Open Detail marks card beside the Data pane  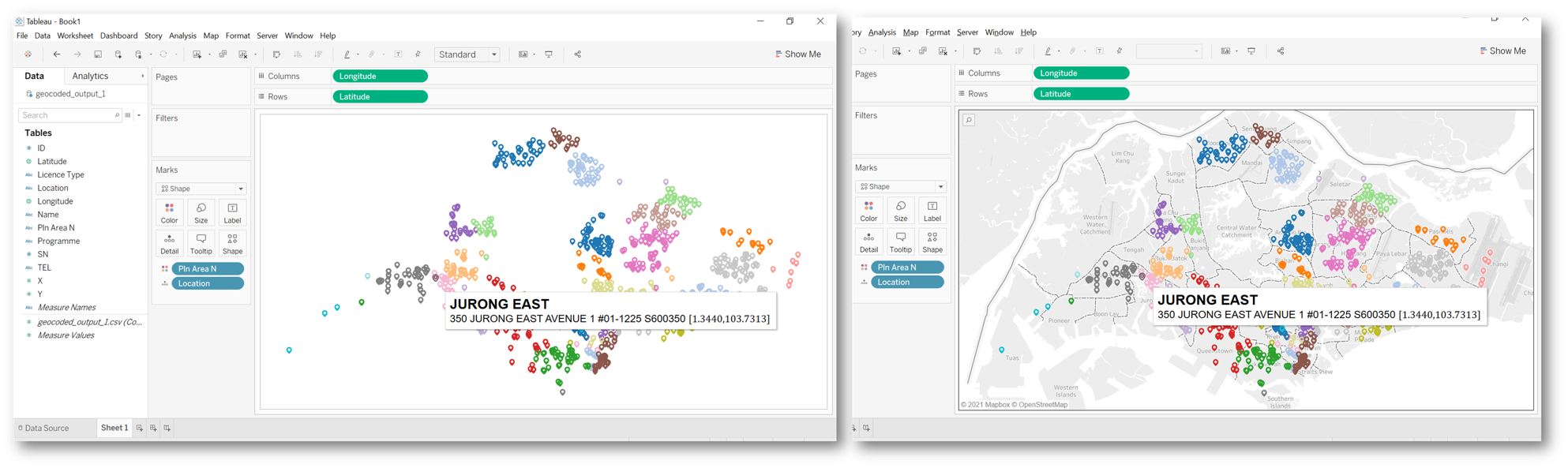pyautogui.click(x=169, y=244)
